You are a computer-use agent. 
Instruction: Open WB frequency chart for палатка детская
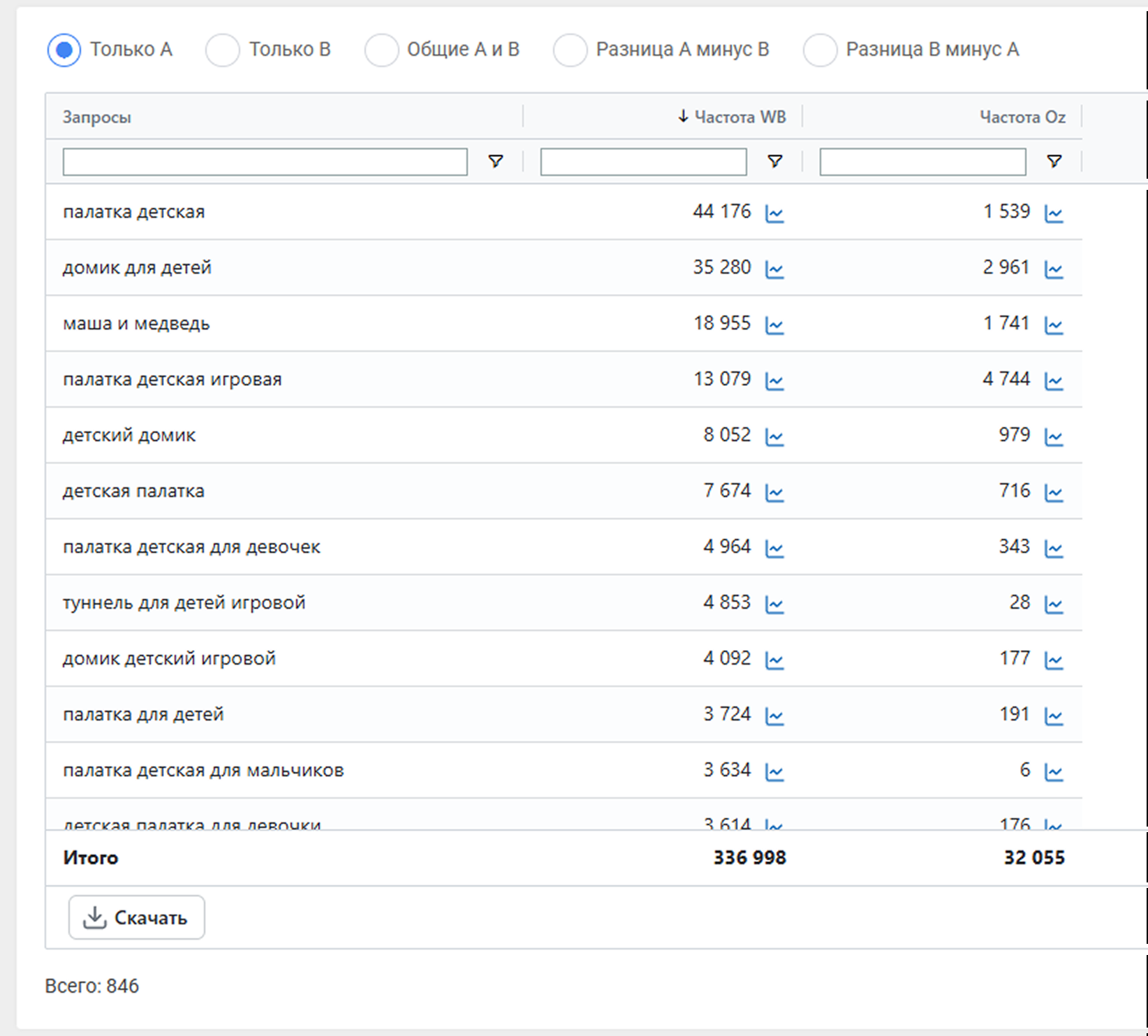tap(774, 214)
